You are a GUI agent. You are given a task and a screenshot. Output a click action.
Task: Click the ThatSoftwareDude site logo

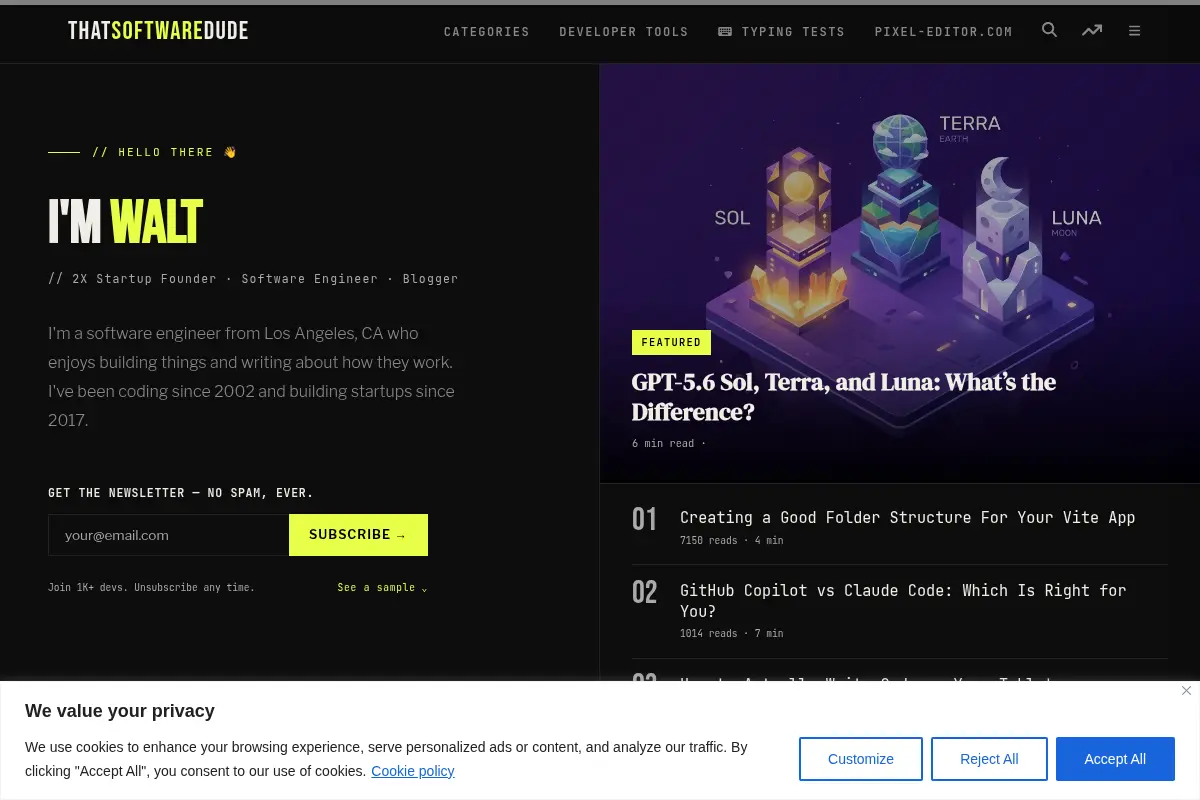tap(158, 31)
